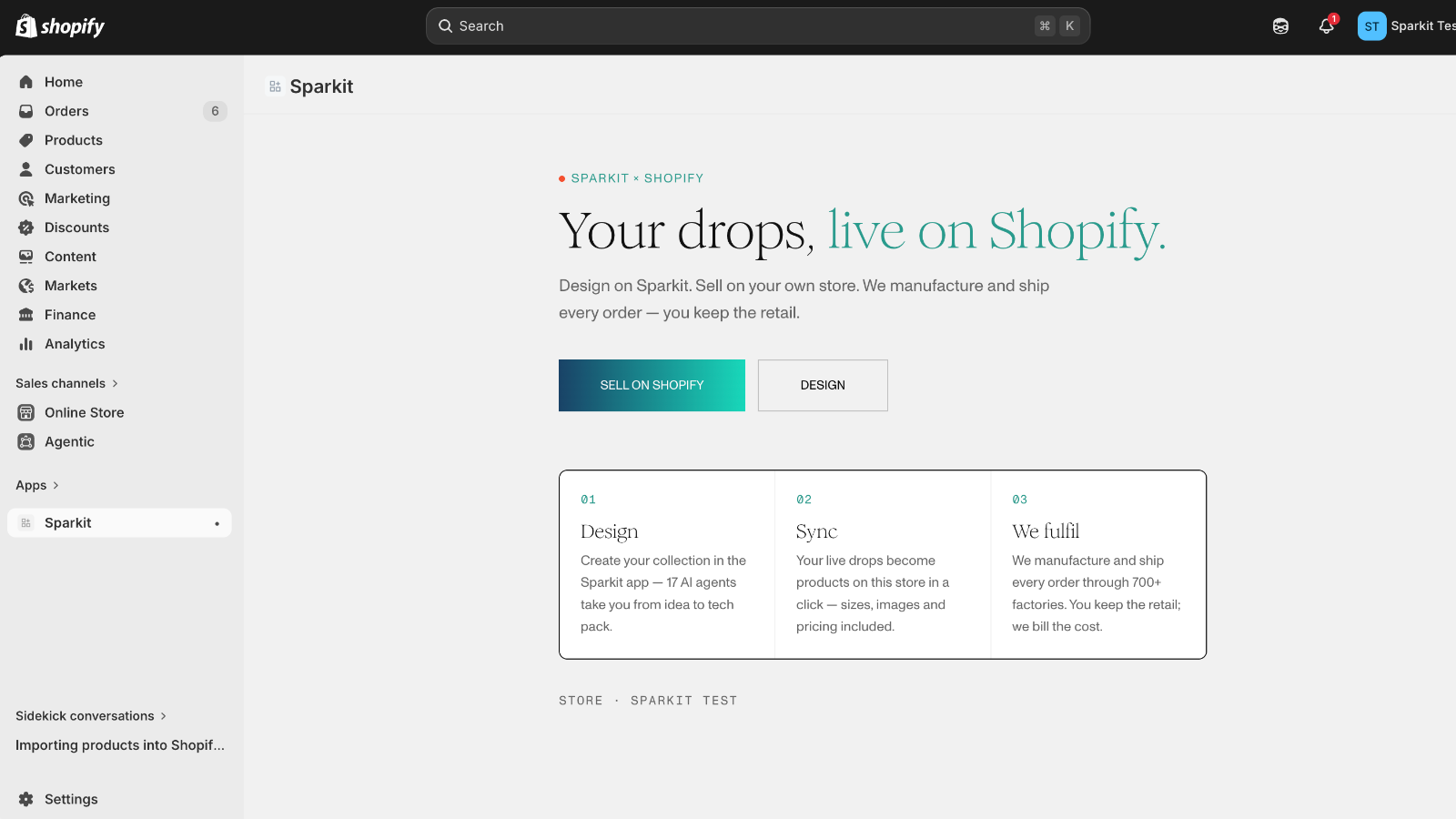Click the 'STORE · SPARKIT TEST' footer text
Image resolution: width=1456 pixels, height=819 pixels.
point(648,701)
